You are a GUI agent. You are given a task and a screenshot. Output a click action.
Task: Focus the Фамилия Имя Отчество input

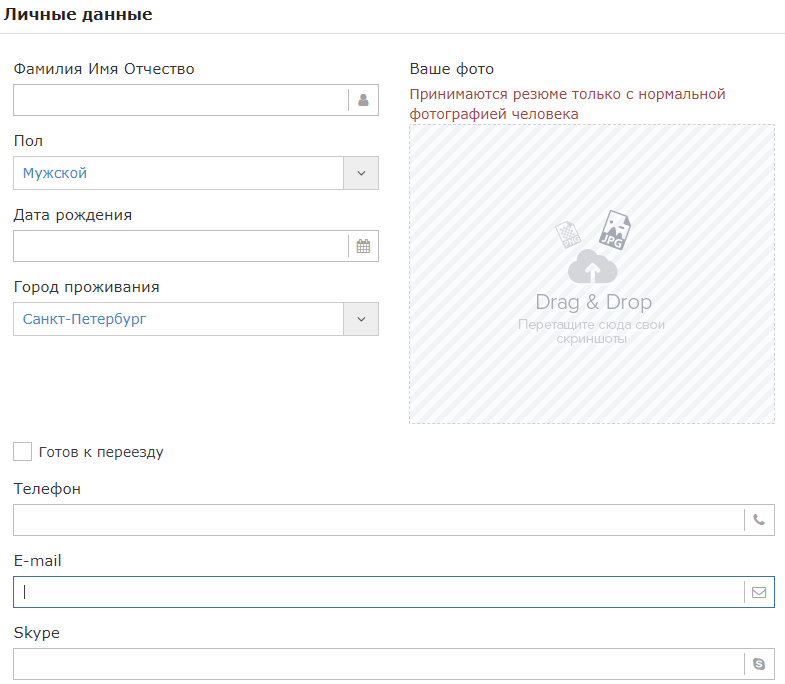point(180,100)
